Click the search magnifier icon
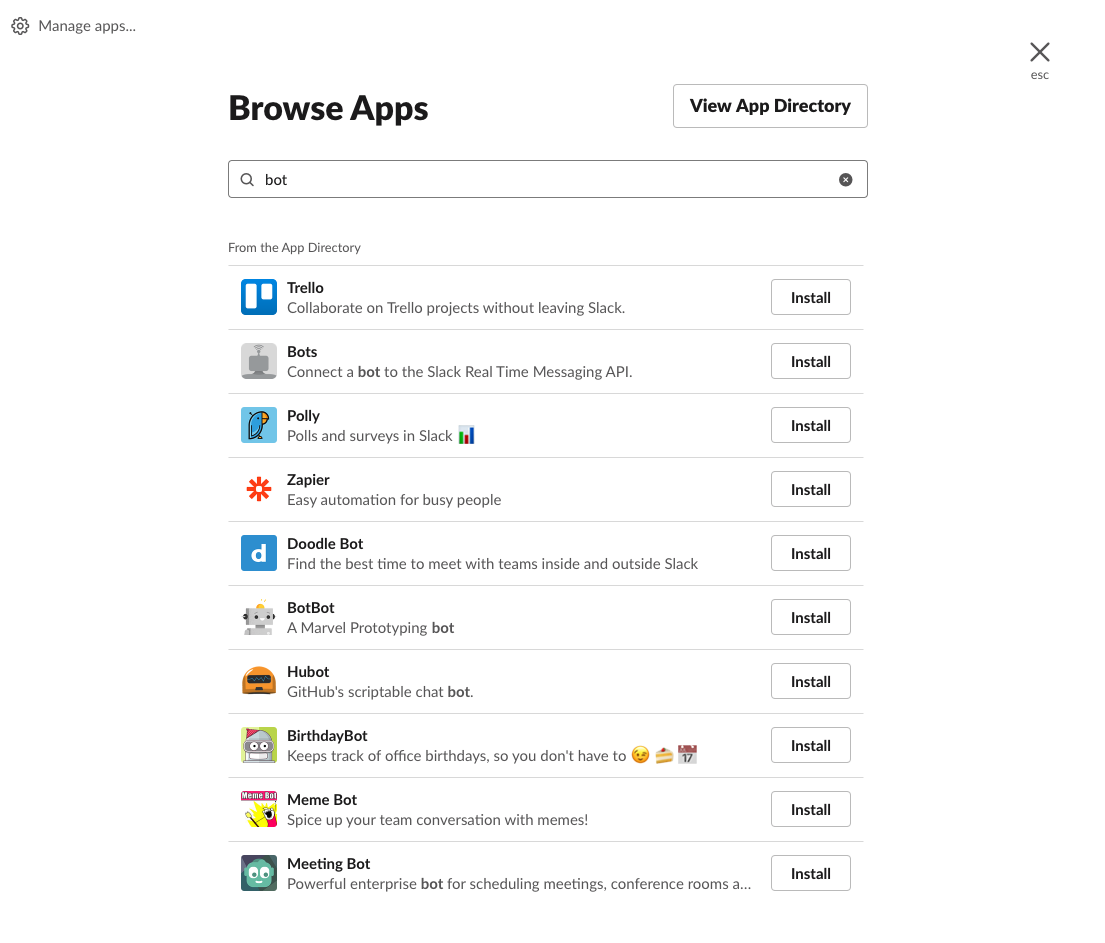The height and width of the screenshot is (943, 1105). point(247,180)
